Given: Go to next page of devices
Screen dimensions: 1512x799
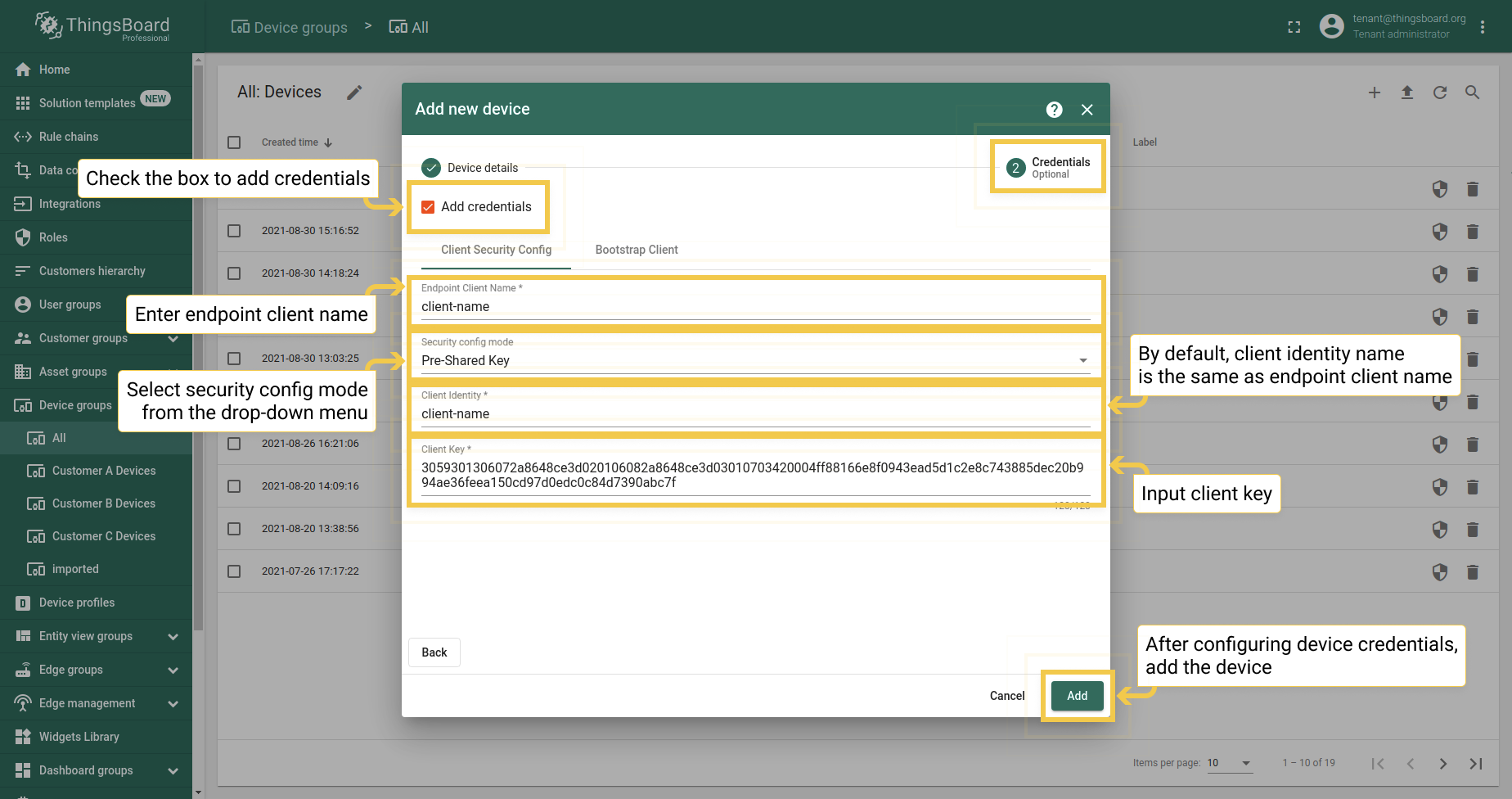Looking at the screenshot, I should pos(1443,764).
